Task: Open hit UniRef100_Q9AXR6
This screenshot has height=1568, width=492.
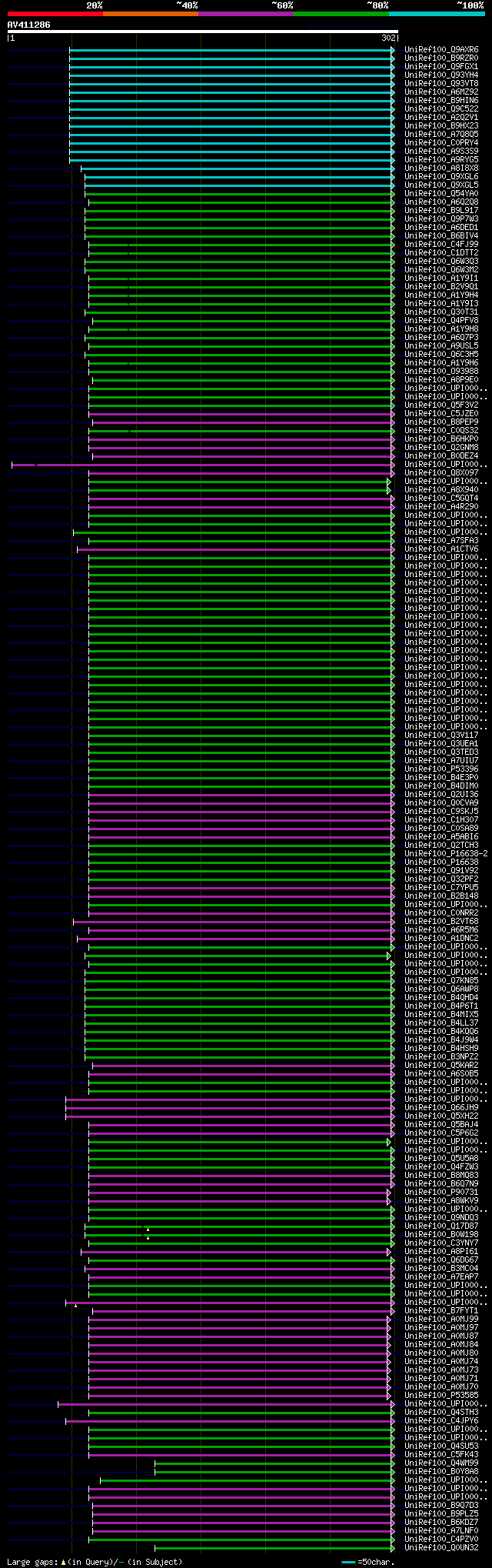Action: click(x=441, y=49)
